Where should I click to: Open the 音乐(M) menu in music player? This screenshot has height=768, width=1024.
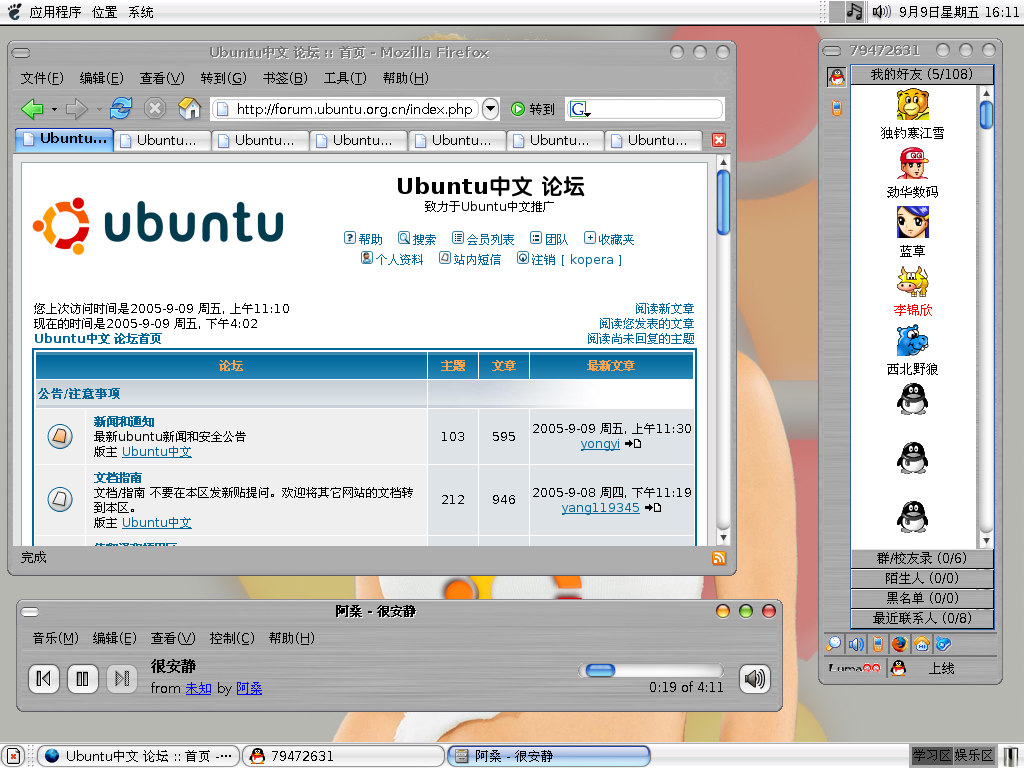[56, 638]
